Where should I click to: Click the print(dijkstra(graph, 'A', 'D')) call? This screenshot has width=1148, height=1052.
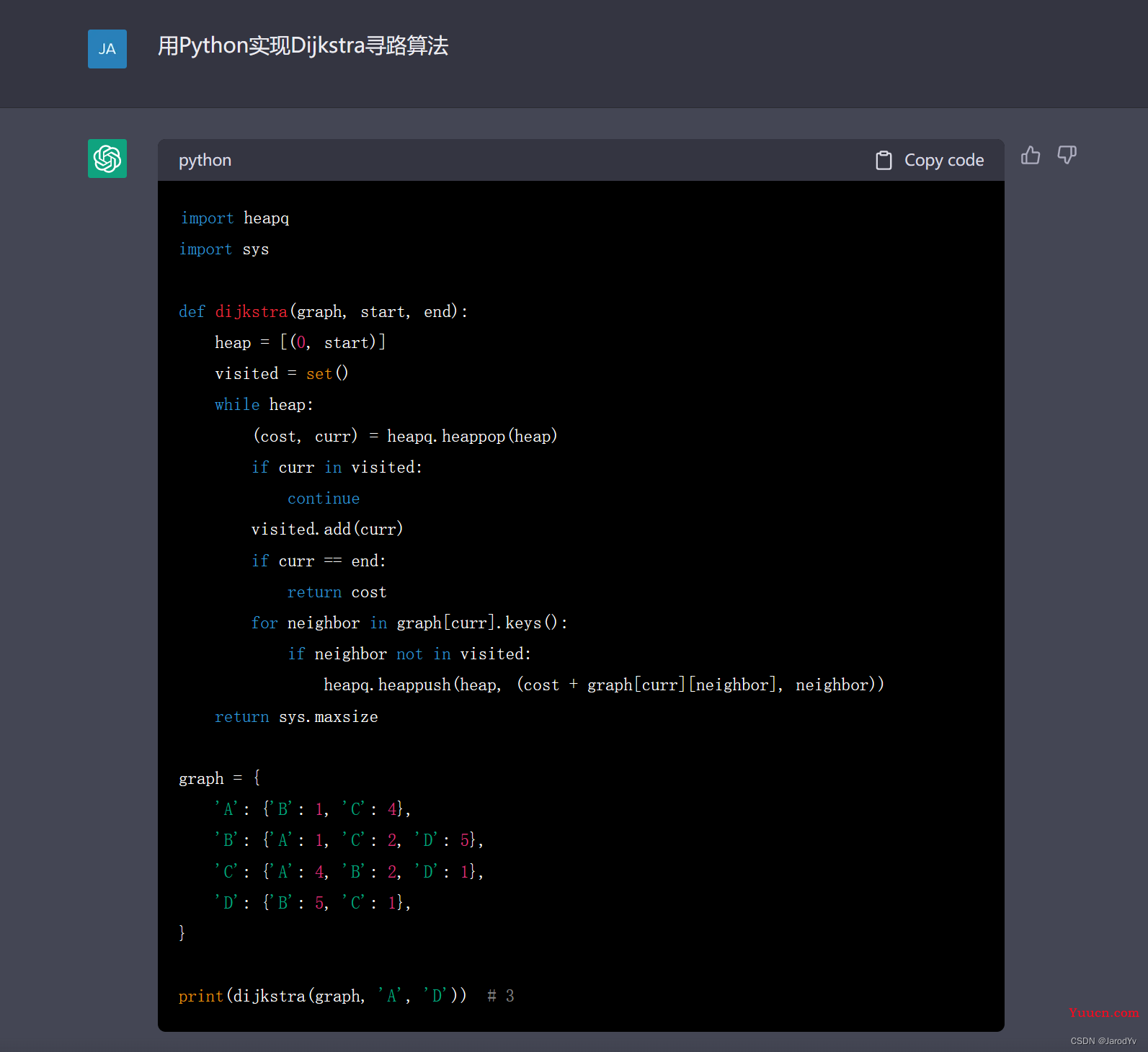323,996
